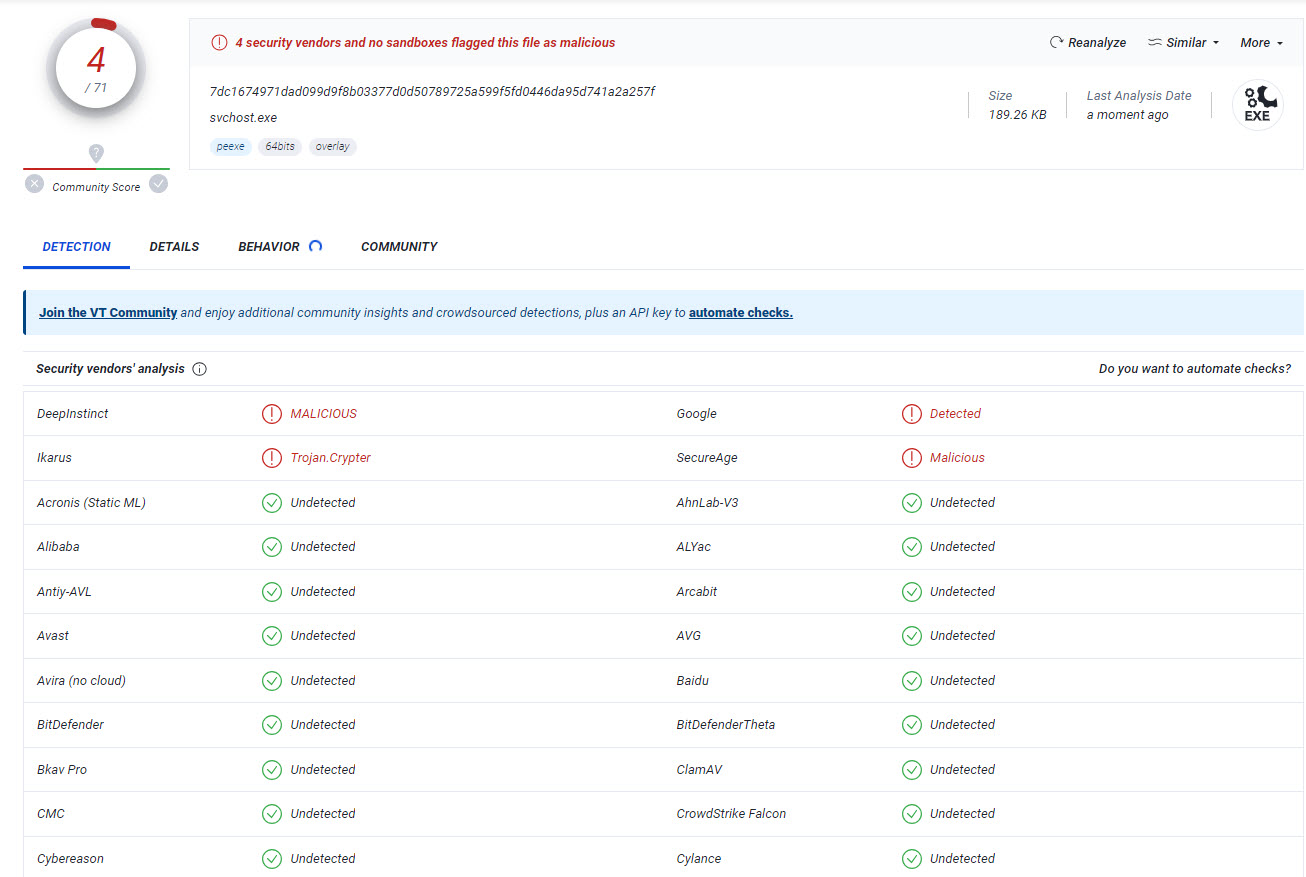
Task: Click the AhnLab-V3 undetected check icon
Action: pyautogui.click(x=911, y=503)
